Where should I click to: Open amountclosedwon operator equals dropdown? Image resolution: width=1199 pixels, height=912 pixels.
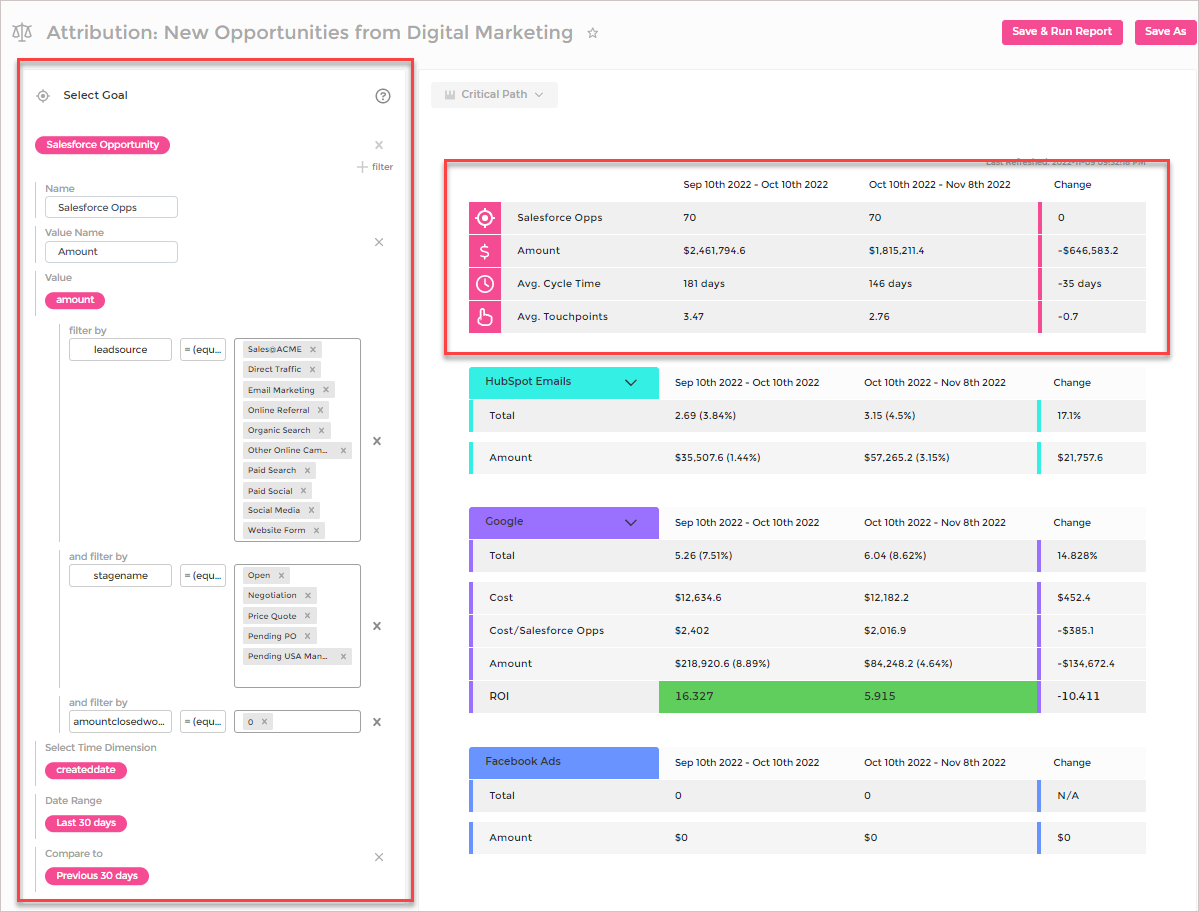pyautogui.click(x=203, y=722)
